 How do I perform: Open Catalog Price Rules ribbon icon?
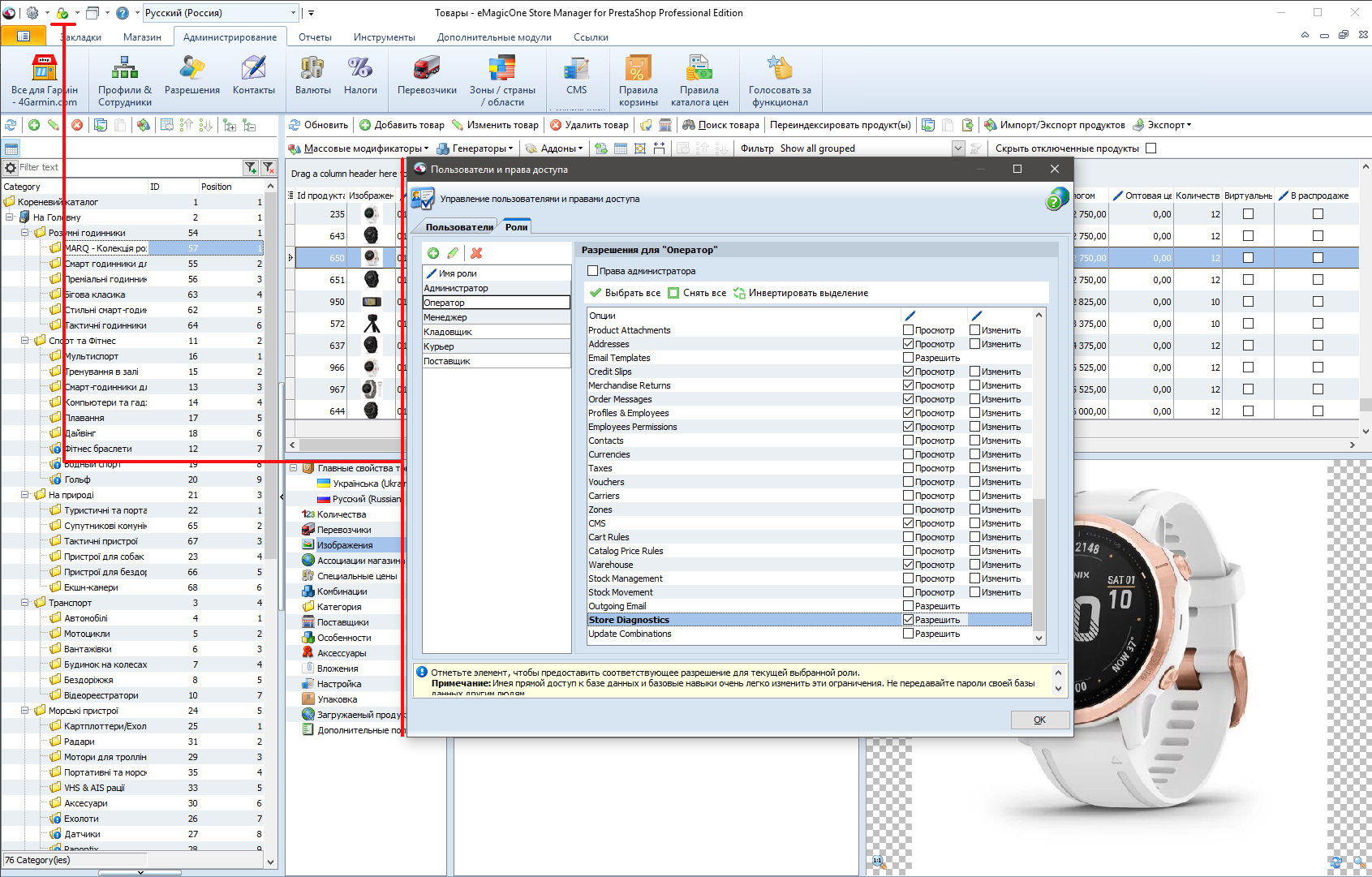click(x=699, y=80)
